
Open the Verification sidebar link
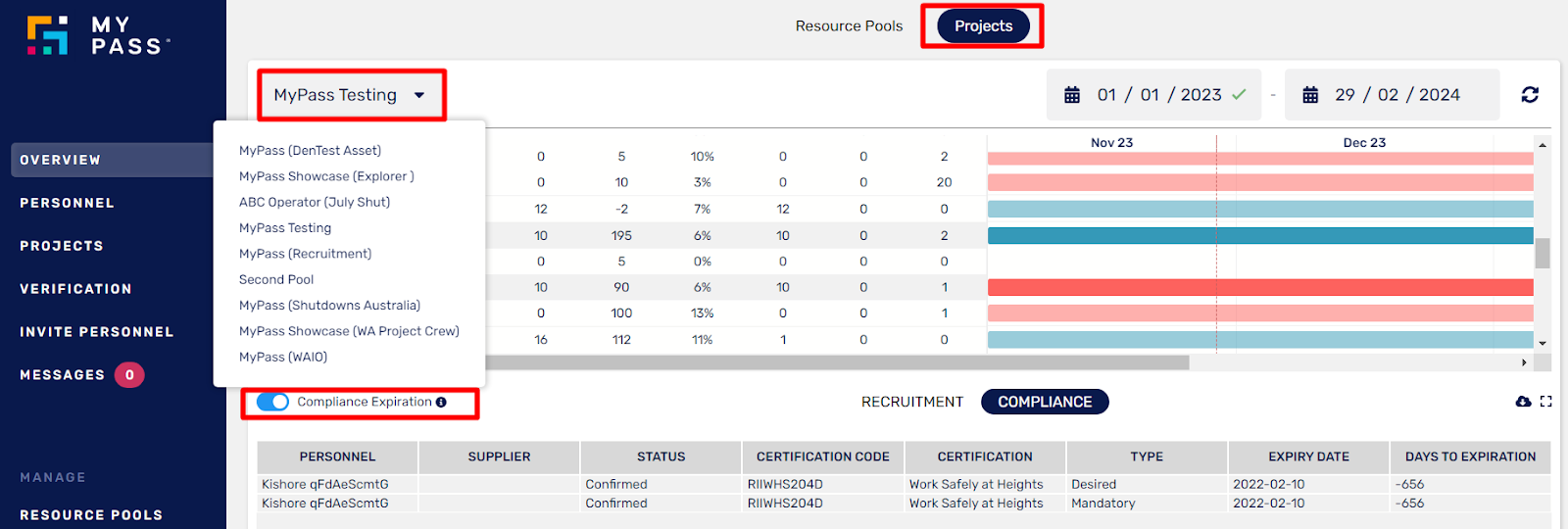pos(75,289)
